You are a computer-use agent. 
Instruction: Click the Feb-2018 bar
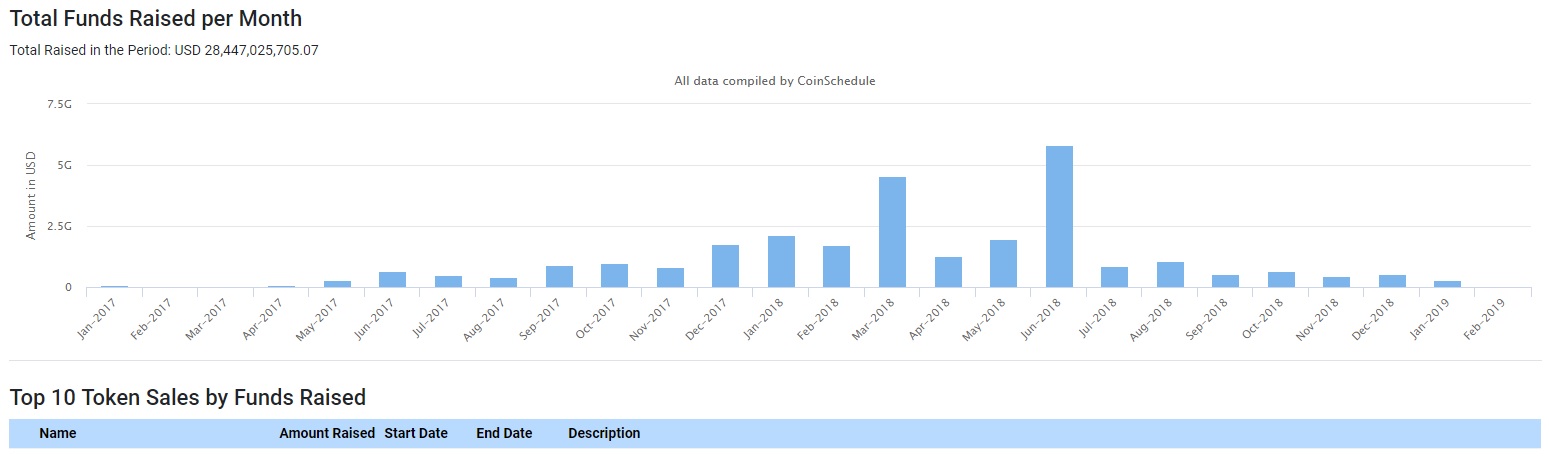[836, 267]
